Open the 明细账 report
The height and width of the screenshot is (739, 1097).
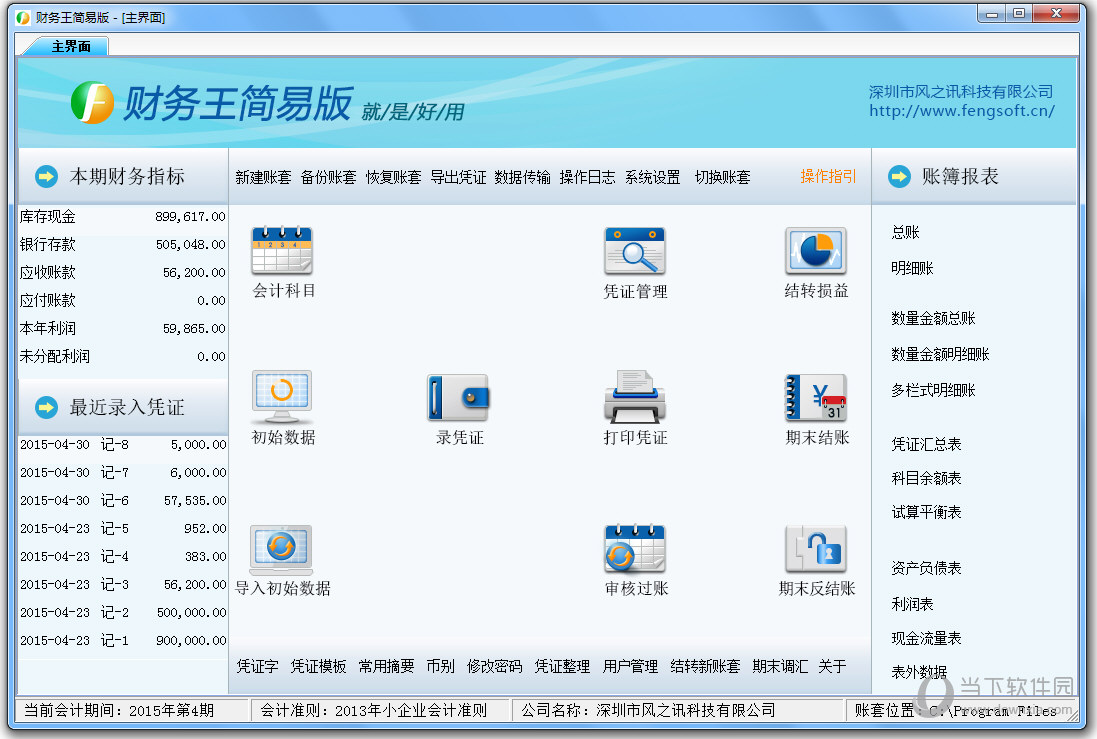tap(912, 268)
